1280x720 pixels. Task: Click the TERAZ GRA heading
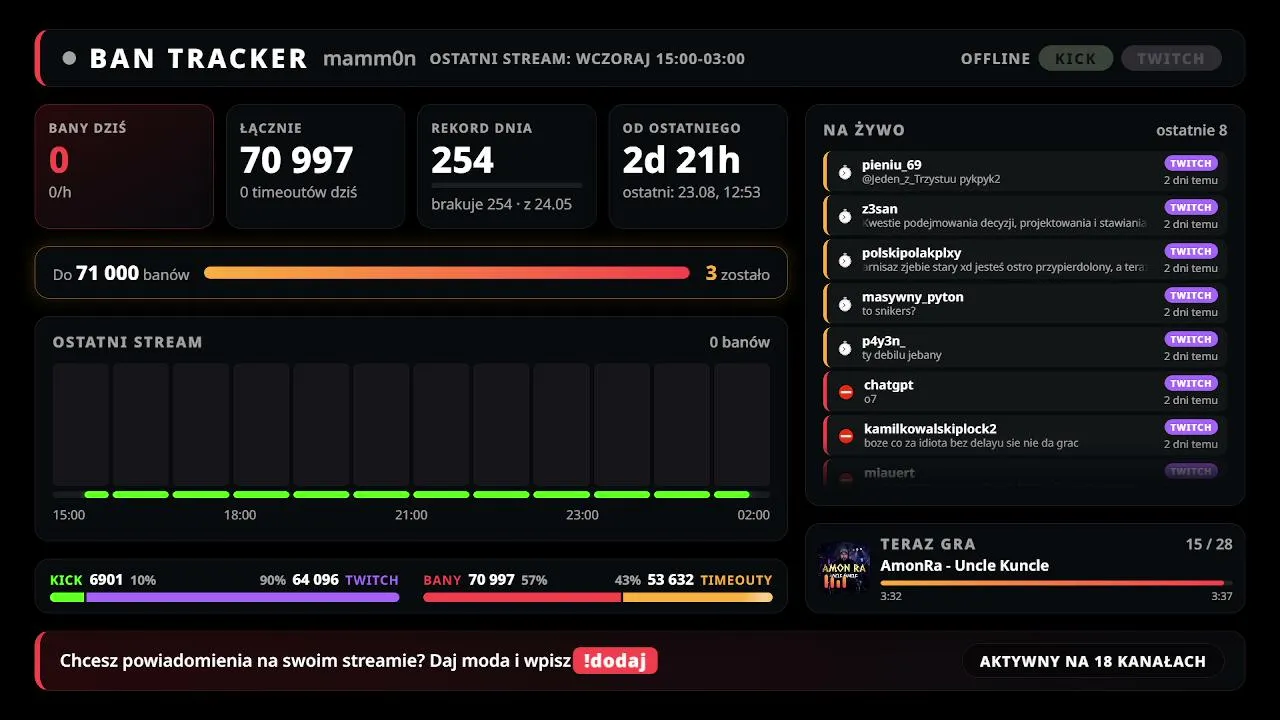pyautogui.click(x=928, y=544)
